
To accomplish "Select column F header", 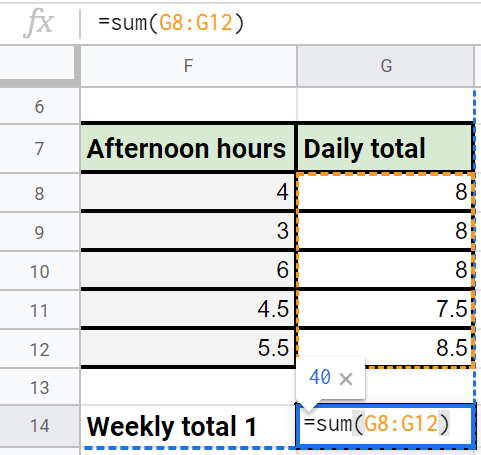I will pos(189,66).
